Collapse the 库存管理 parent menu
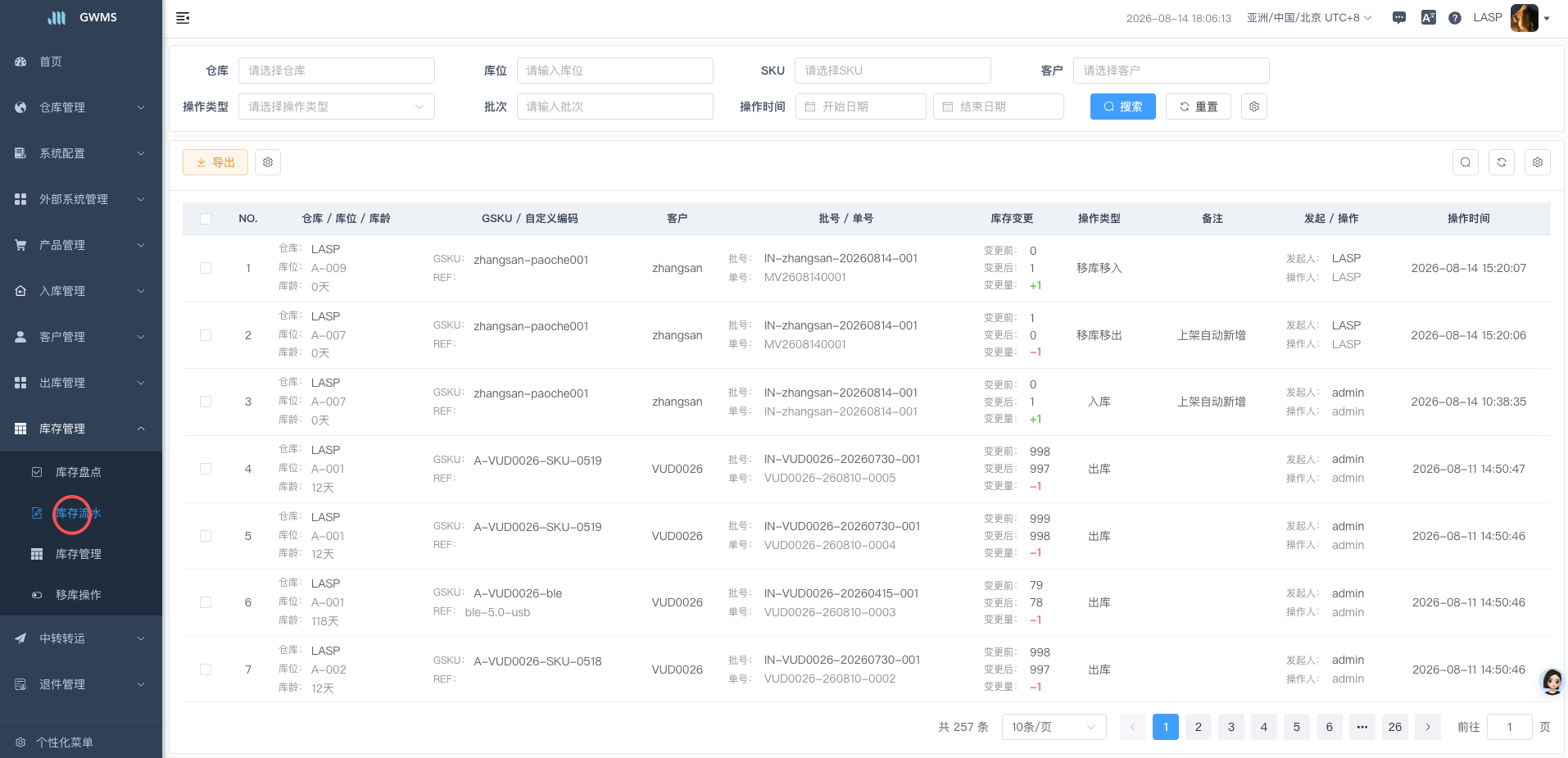The width and height of the screenshot is (1568, 758). click(81, 429)
